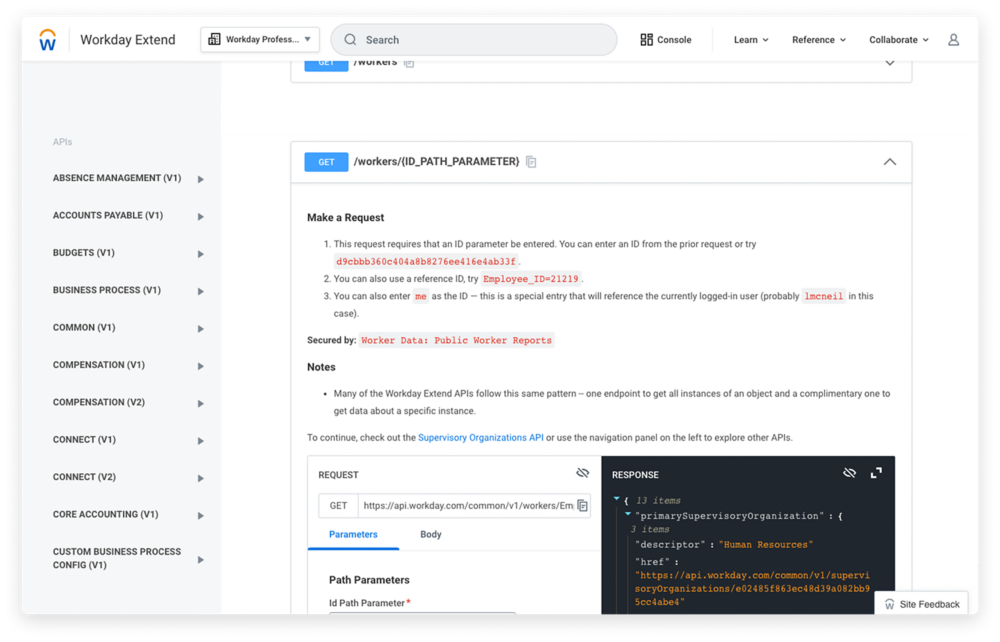Click the Id Path Parameter label

[x=367, y=603]
